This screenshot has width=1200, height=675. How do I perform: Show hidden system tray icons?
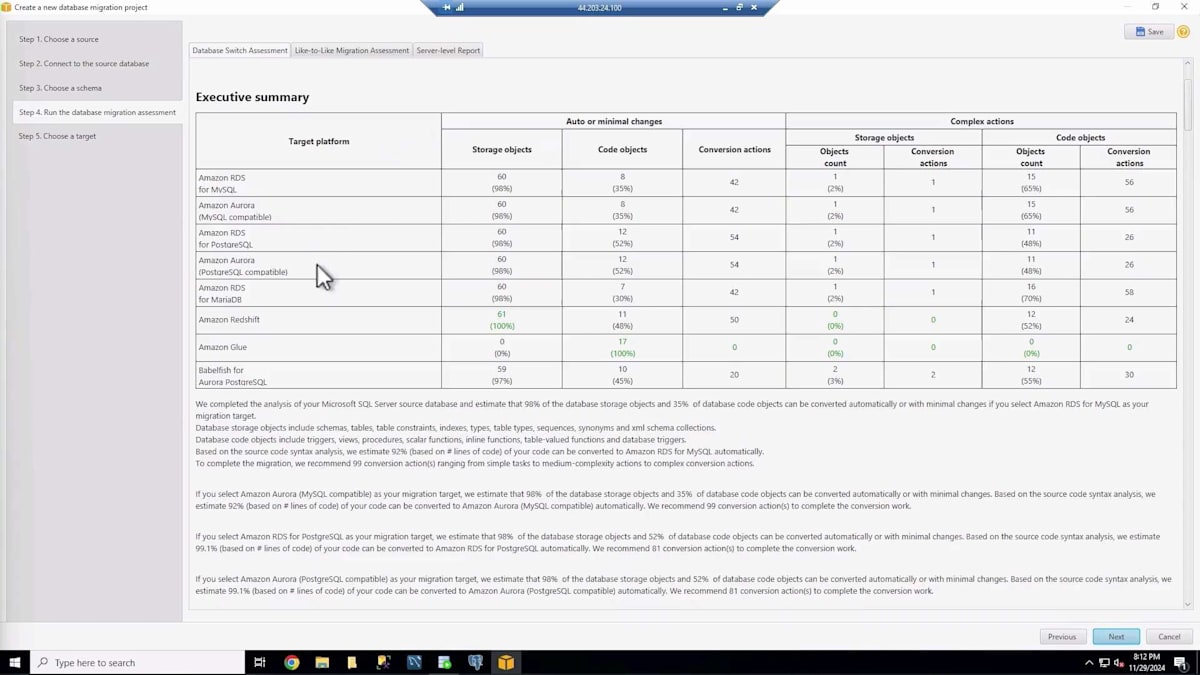click(1089, 662)
